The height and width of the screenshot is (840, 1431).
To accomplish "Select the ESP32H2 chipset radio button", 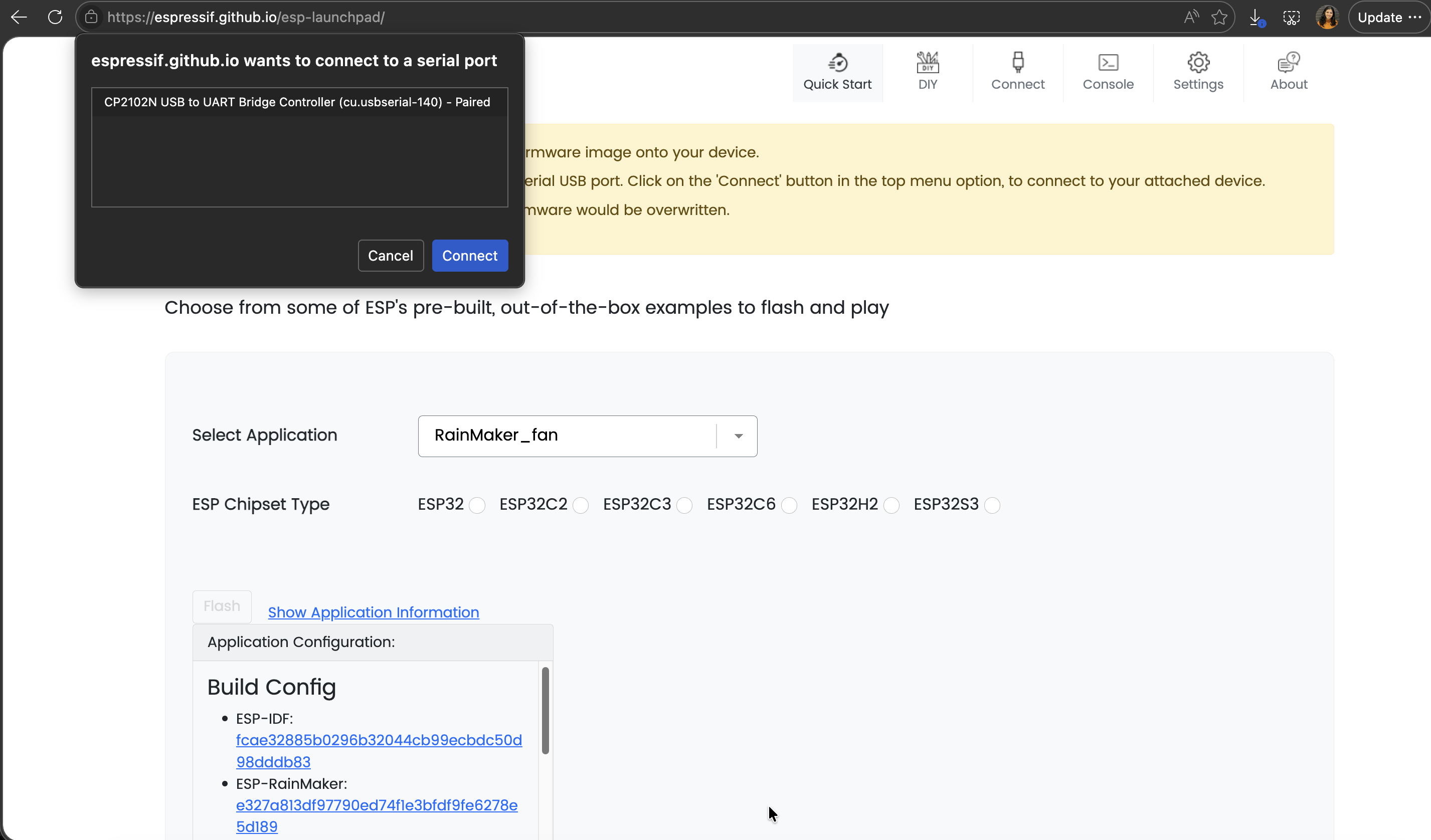I will coord(891,505).
